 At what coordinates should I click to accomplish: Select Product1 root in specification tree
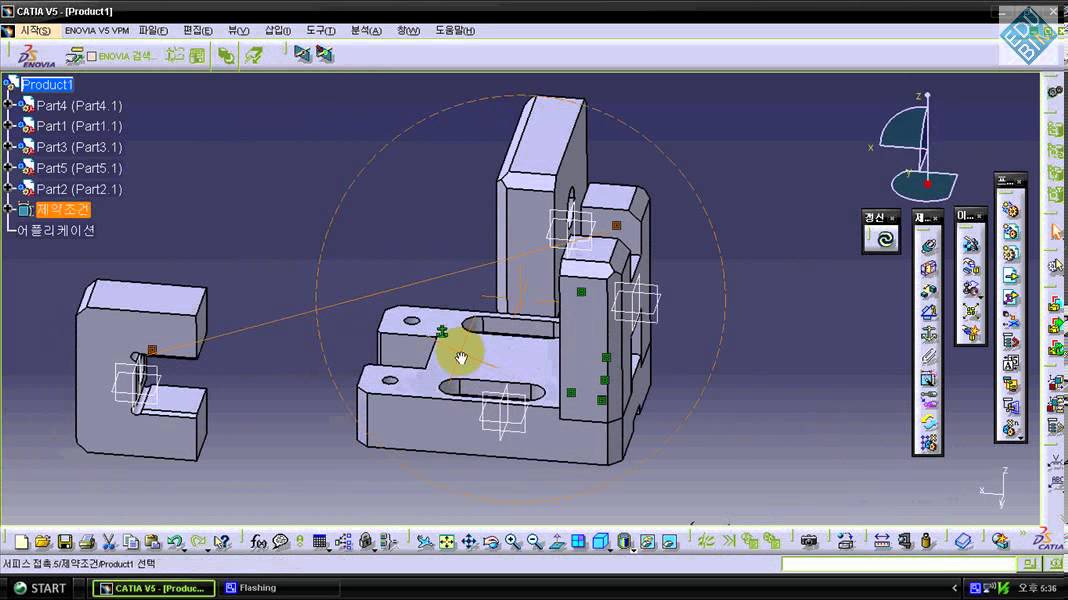[x=47, y=84]
